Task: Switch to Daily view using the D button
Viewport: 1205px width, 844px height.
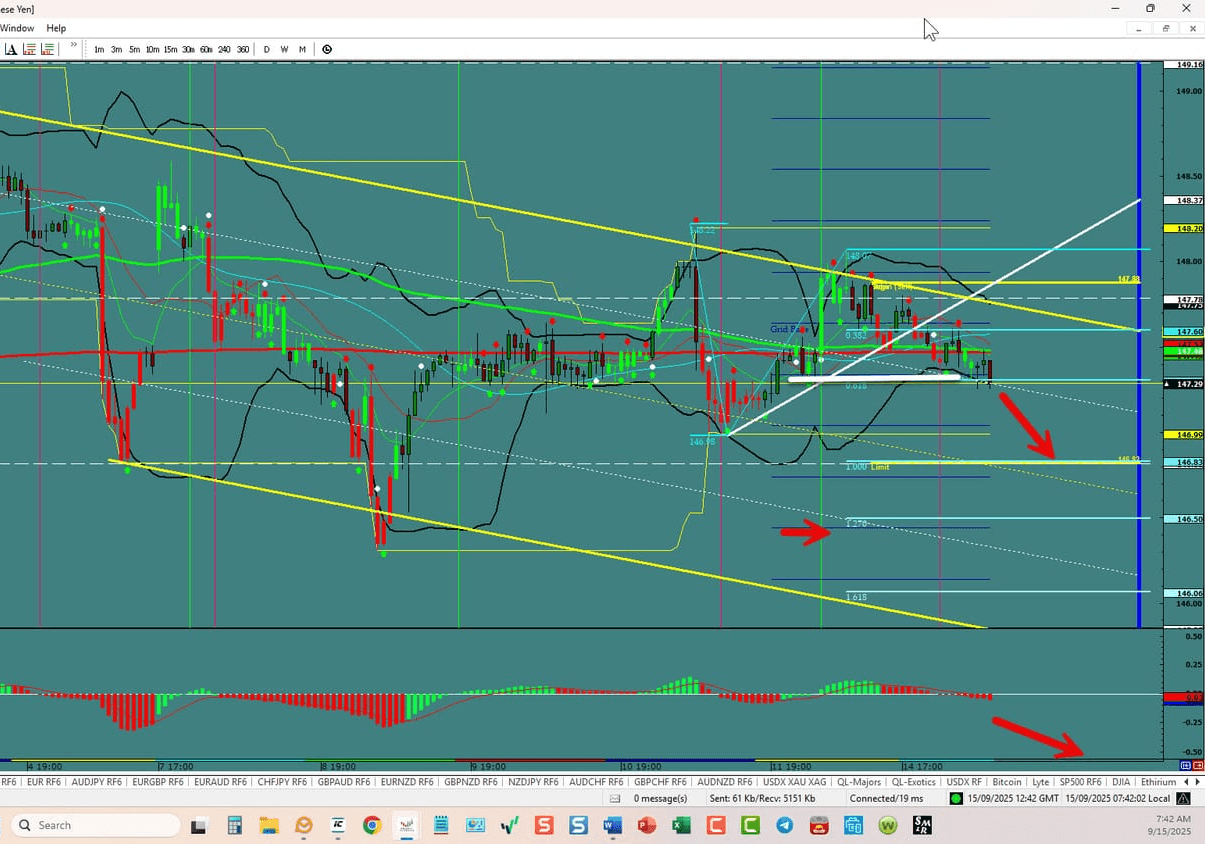Action: (x=266, y=48)
